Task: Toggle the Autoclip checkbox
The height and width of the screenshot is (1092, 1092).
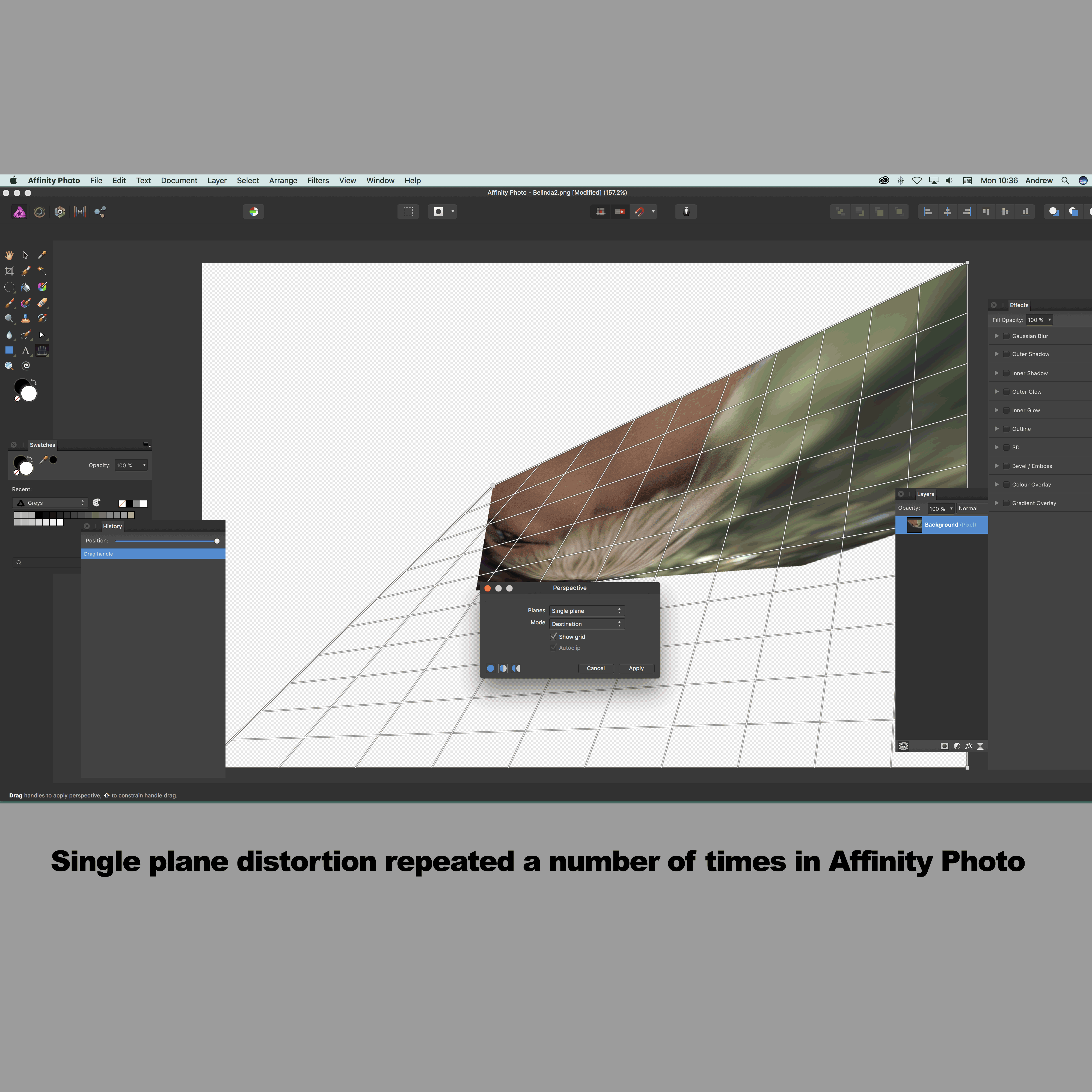Action: (x=554, y=648)
